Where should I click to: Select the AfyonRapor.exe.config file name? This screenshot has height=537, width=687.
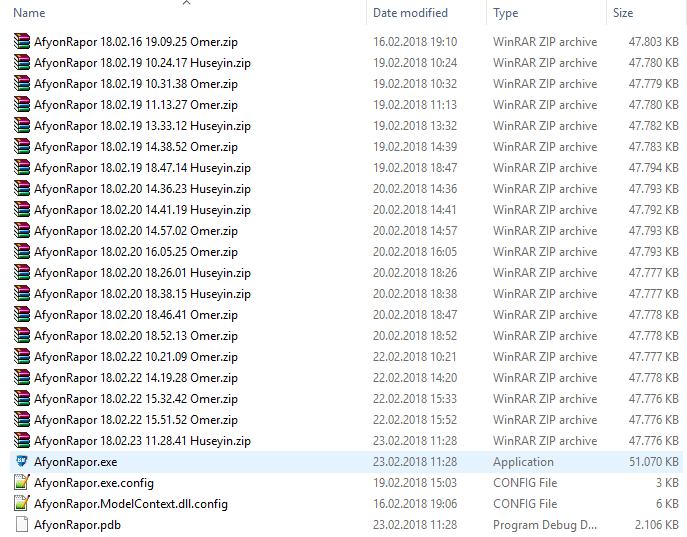(x=94, y=483)
